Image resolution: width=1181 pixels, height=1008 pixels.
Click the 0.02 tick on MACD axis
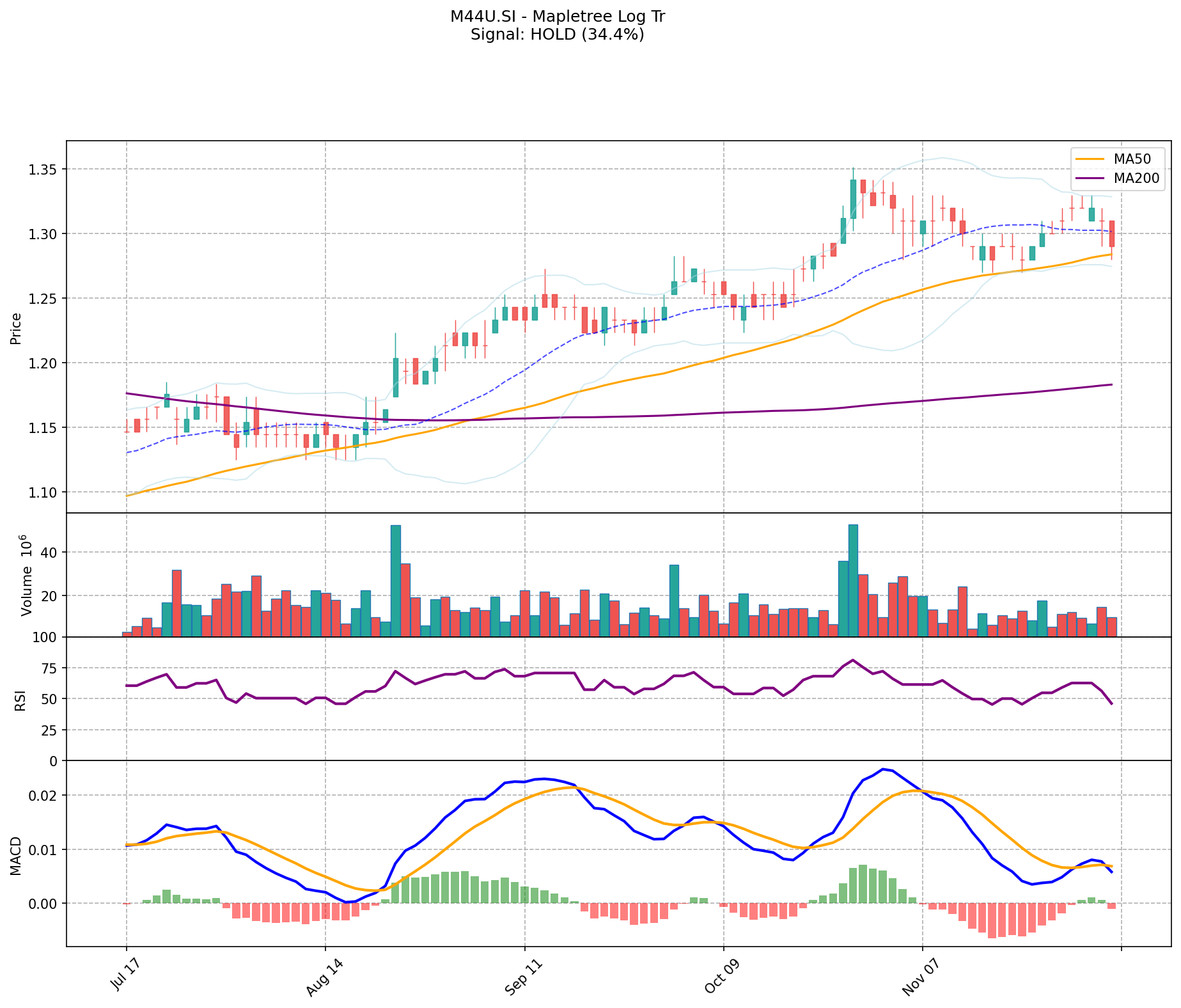45,796
